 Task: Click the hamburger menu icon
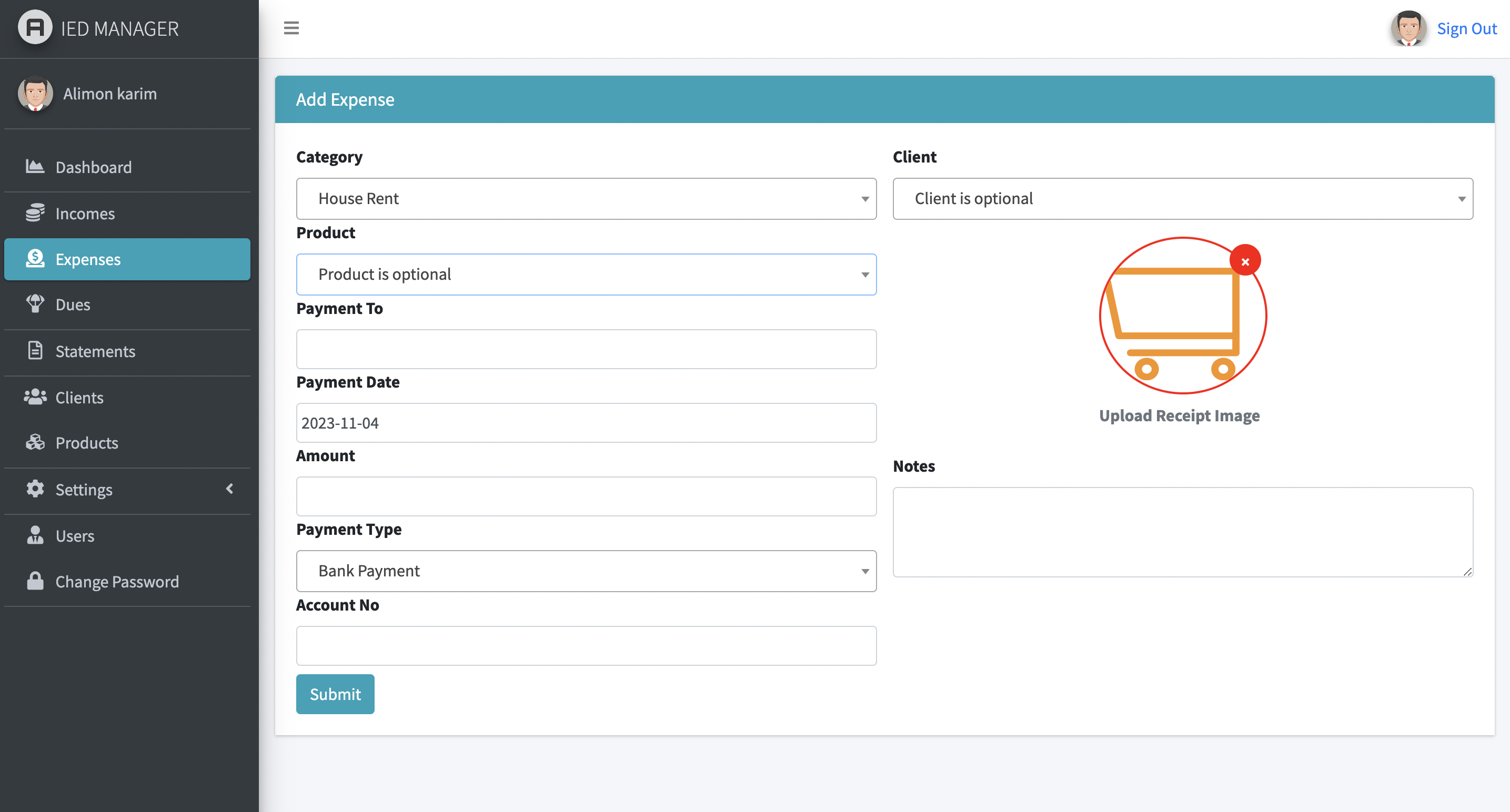[x=291, y=27]
